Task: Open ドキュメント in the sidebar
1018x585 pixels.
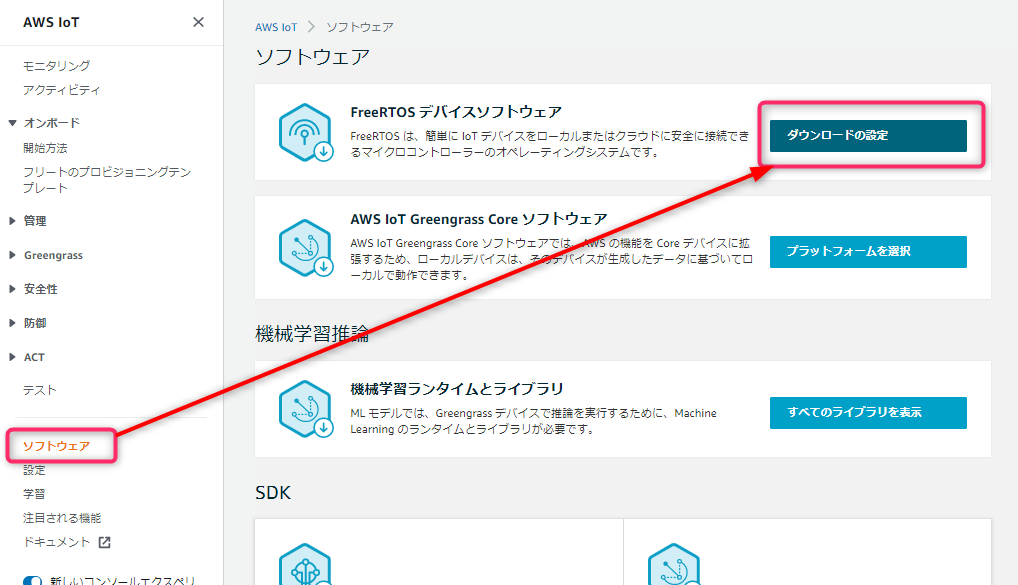Action: pos(56,542)
